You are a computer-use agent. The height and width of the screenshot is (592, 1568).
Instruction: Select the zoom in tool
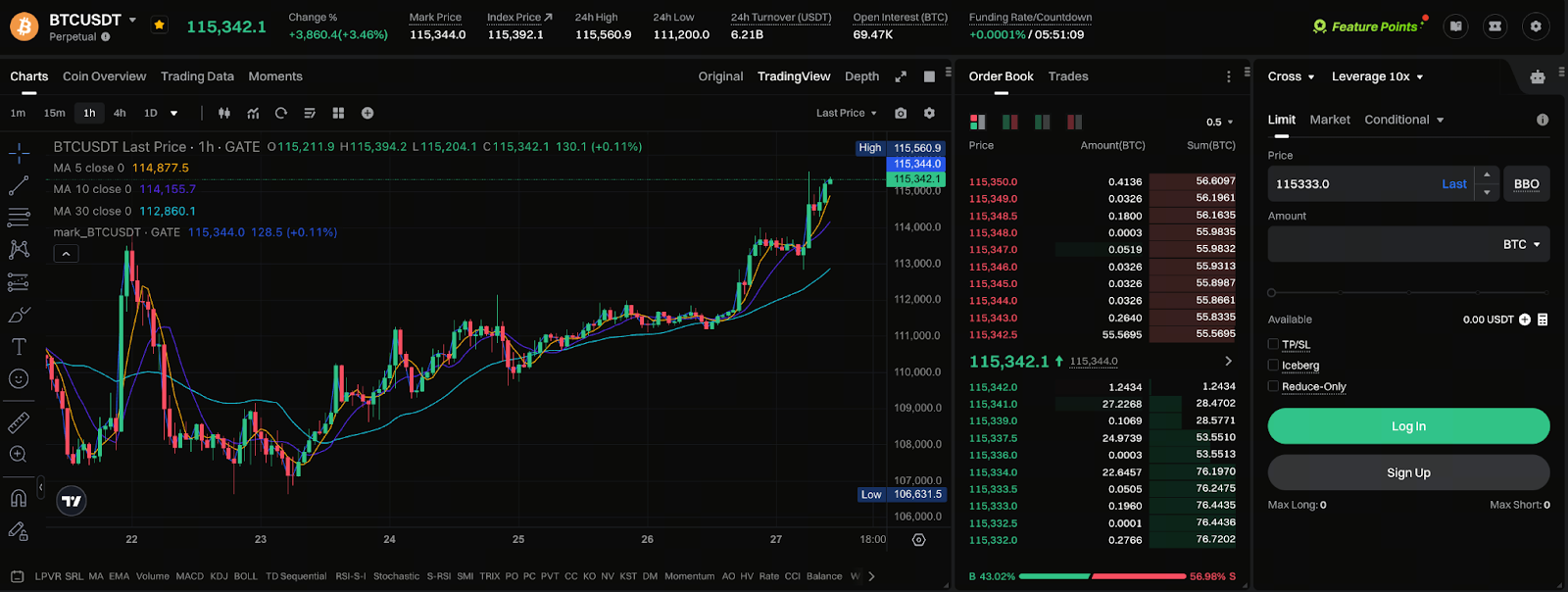coord(19,455)
